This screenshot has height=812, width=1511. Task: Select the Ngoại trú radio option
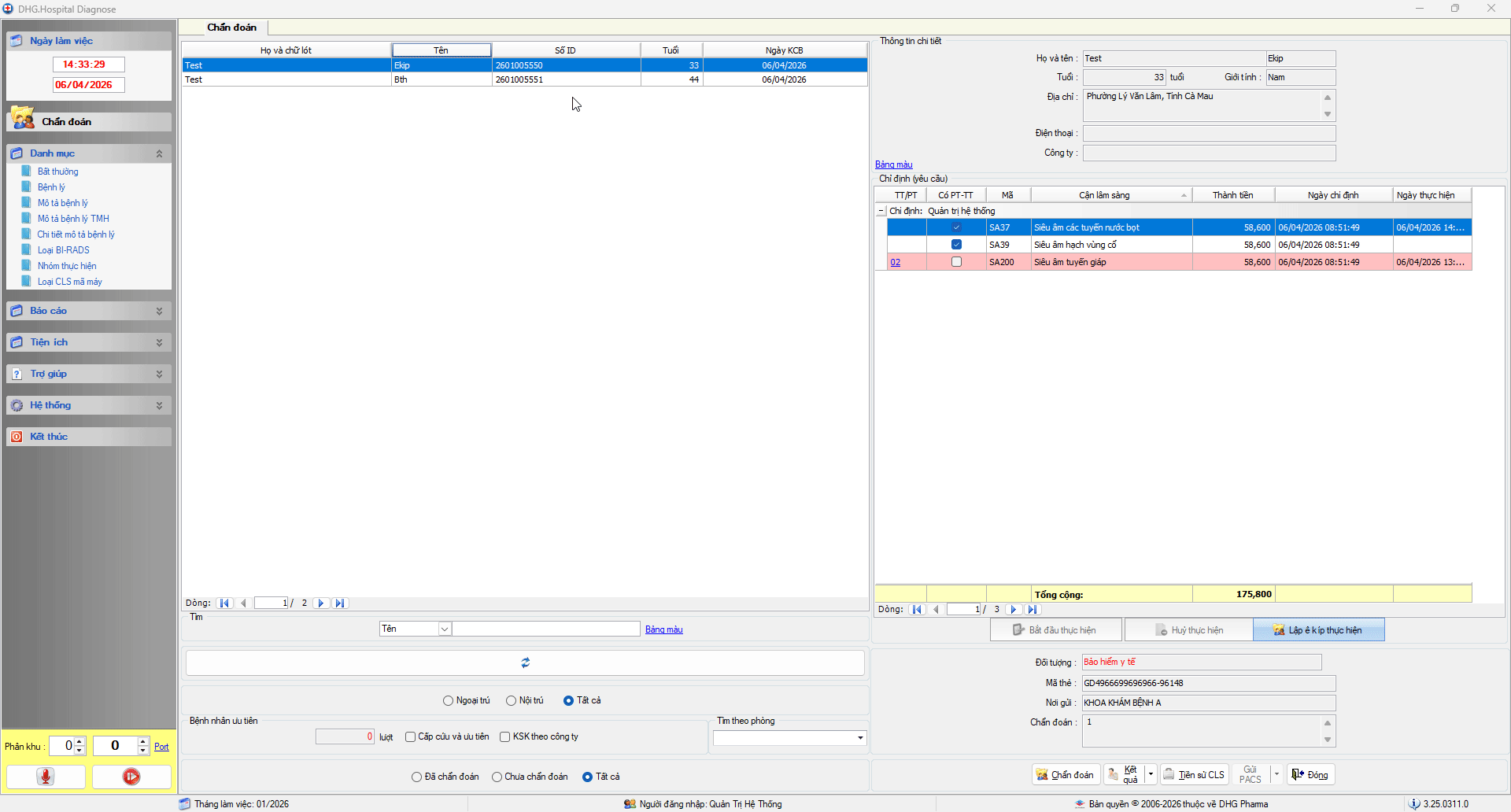448,701
